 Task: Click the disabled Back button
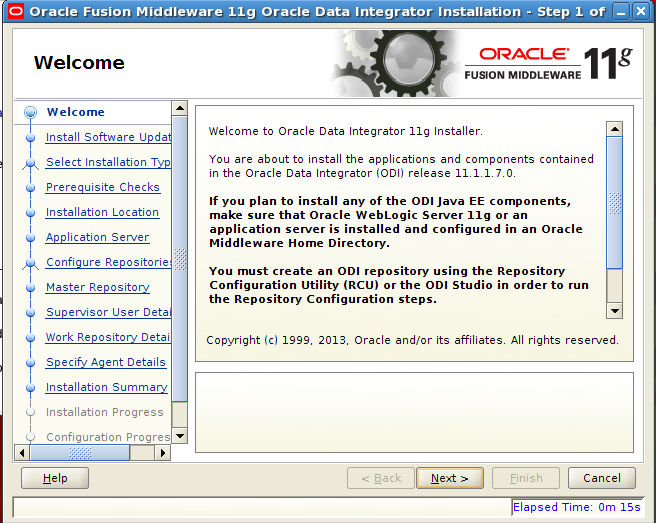click(381, 478)
